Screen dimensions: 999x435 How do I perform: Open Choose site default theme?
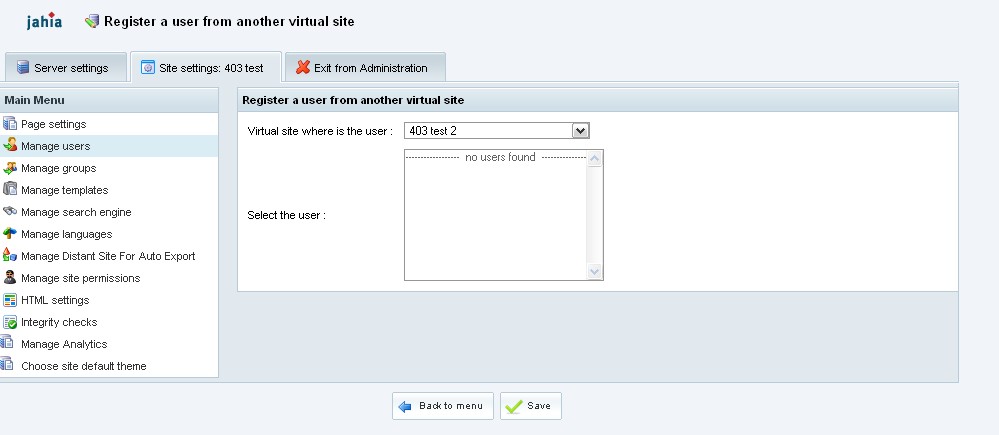(83, 366)
